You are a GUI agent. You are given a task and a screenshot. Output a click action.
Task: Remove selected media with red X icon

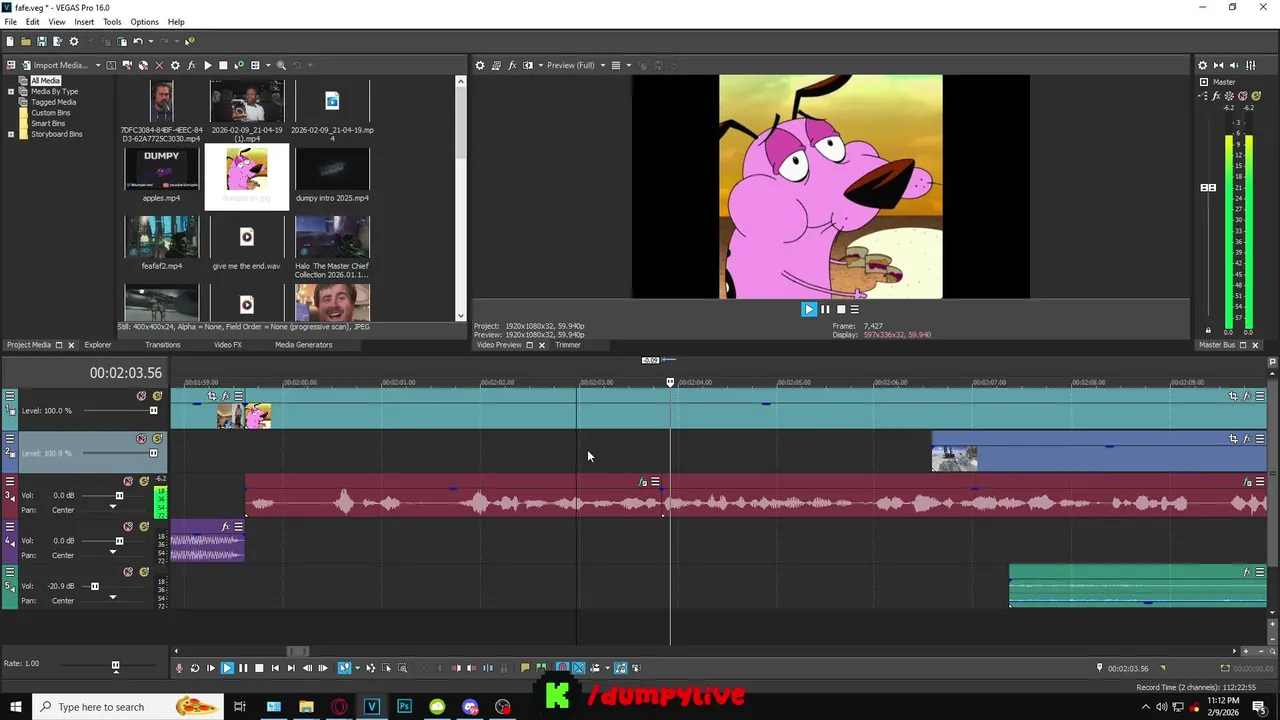[x=159, y=65]
